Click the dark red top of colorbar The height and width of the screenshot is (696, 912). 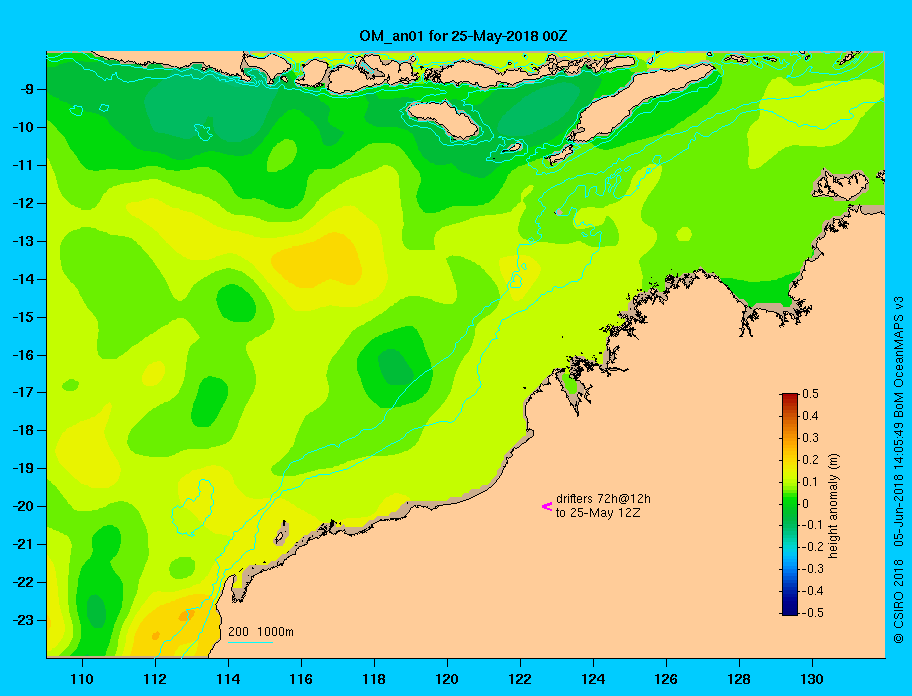point(790,398)
